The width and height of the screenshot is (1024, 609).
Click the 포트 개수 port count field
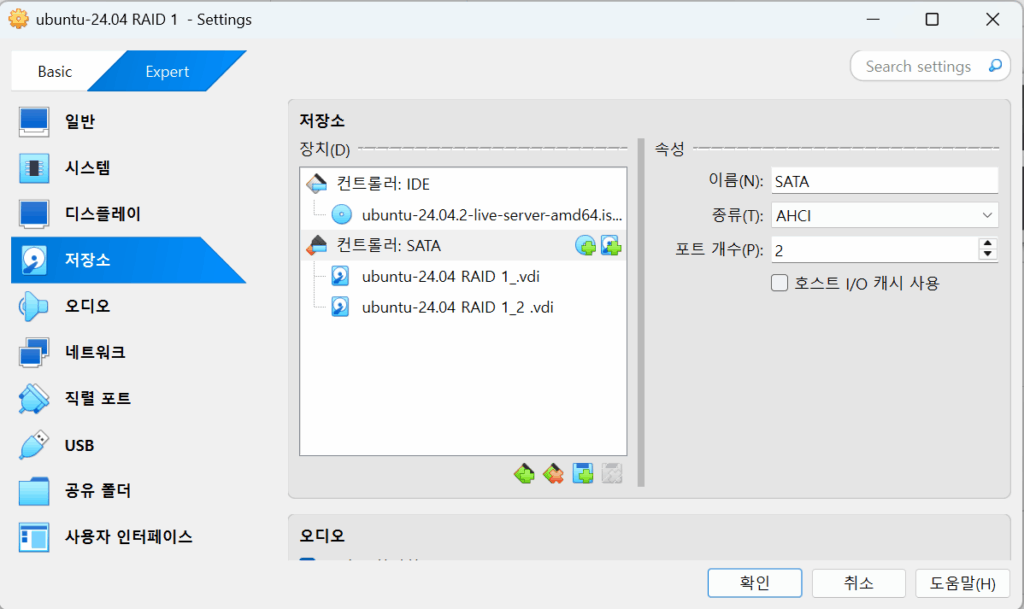874,250
